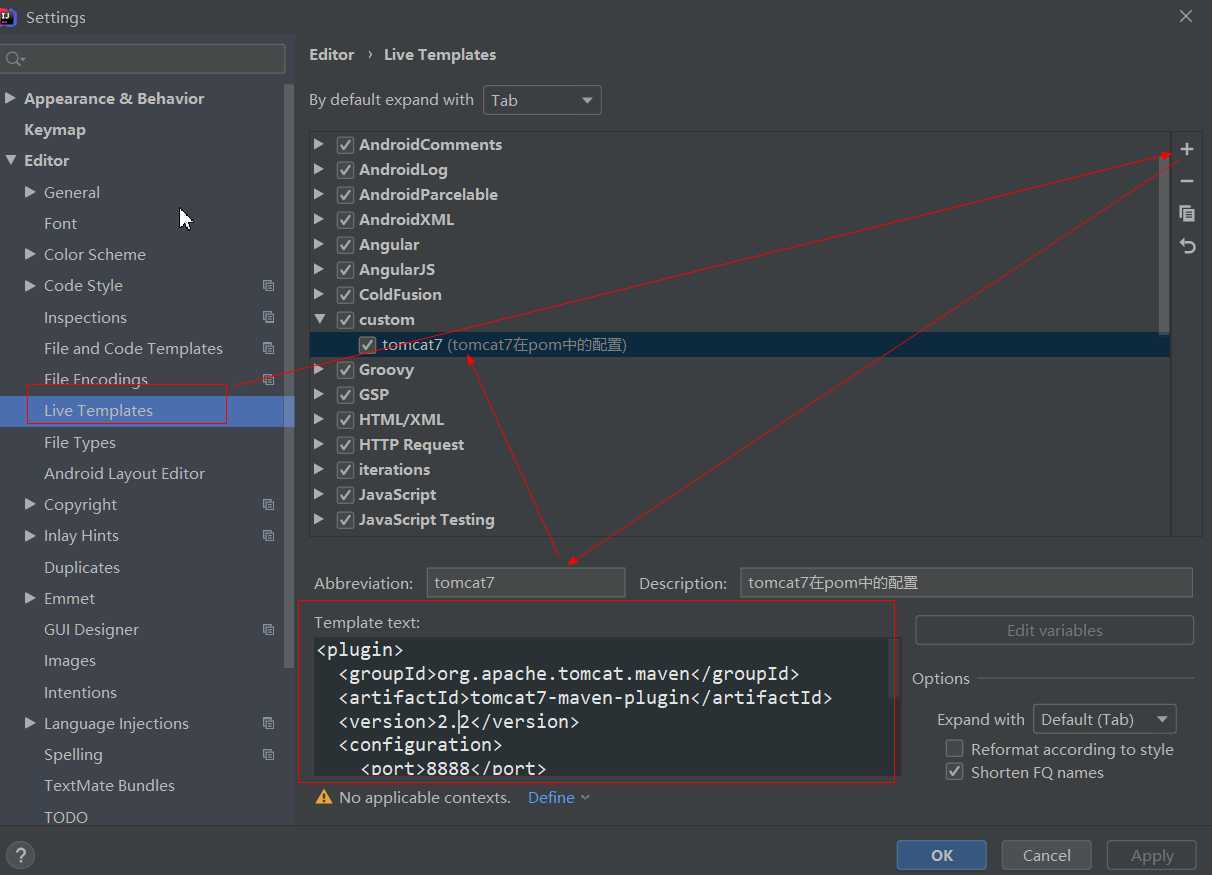Click the project-scope icon beside Inlay Hints

(268, 536)
